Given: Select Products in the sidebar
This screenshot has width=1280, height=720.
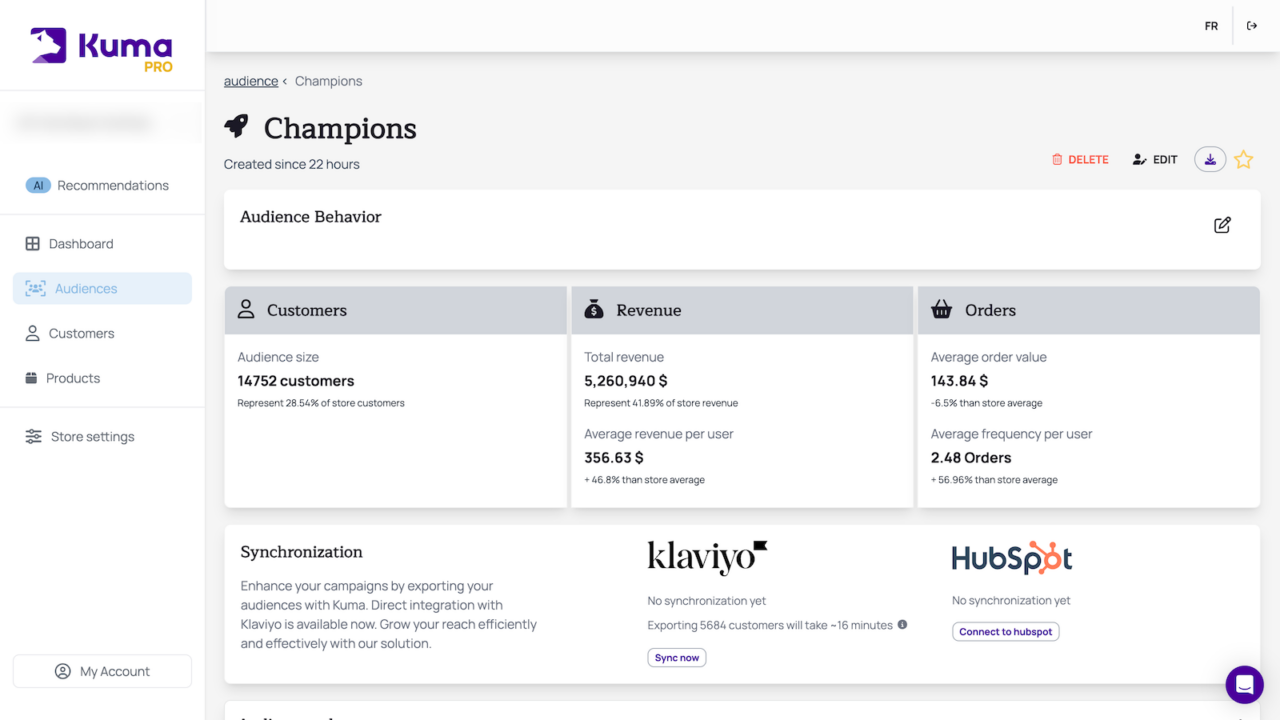Looking at the screenshot, I should point(75,378).
